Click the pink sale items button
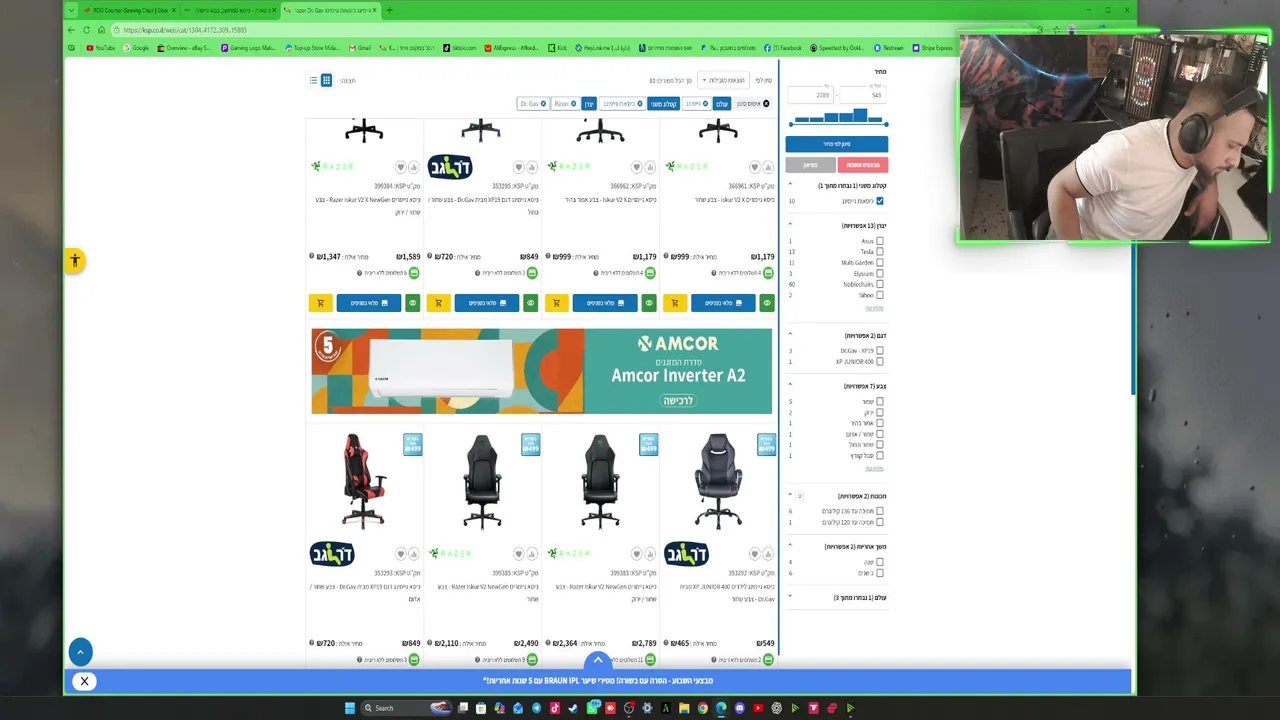1280x720 pixels. [863, 165]
